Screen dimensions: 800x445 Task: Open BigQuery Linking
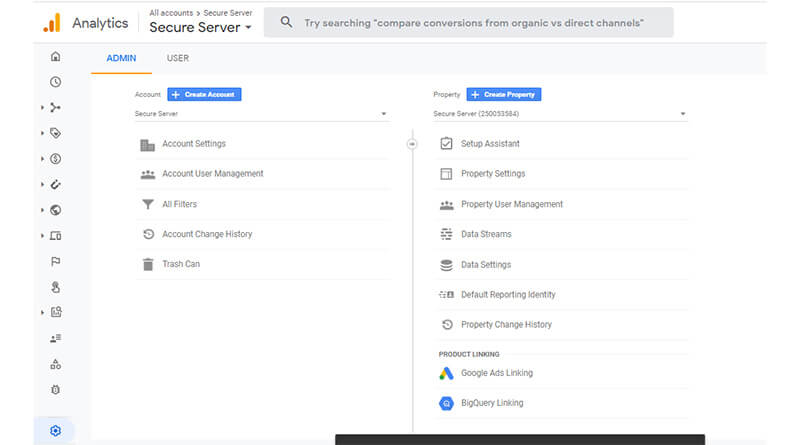coord(492,403)
